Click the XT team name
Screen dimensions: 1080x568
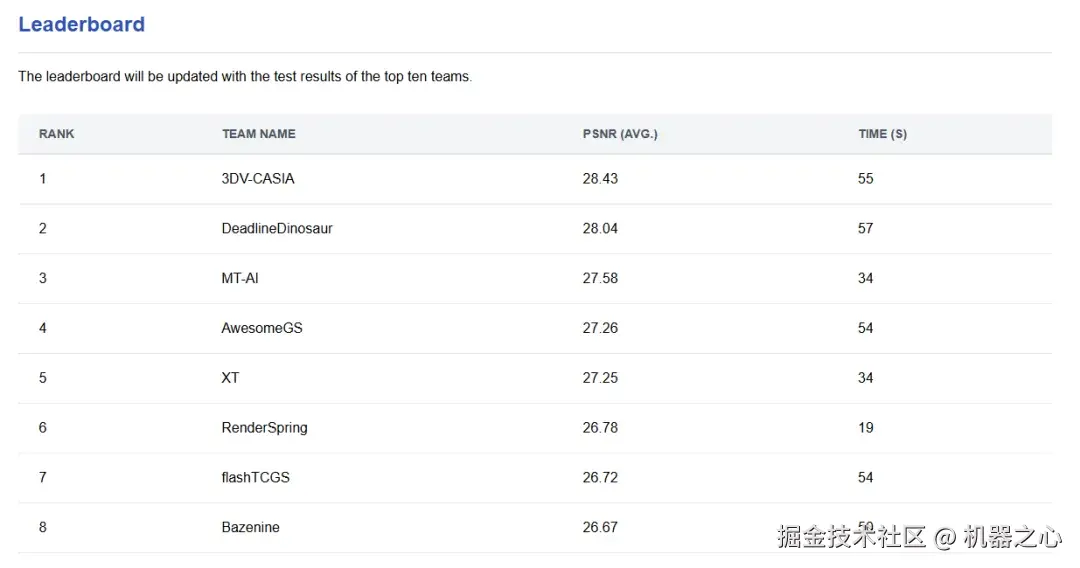click(231, 378)
